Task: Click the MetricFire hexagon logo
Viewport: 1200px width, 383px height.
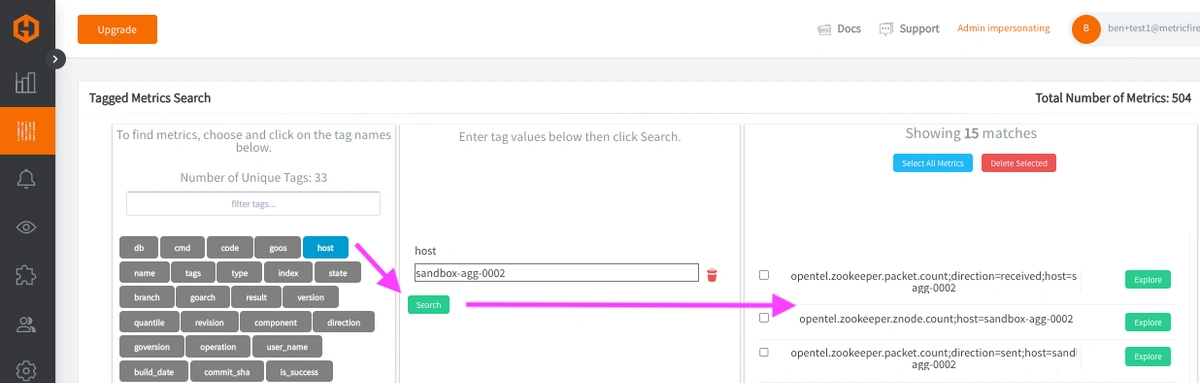Action: click(27, 29)
